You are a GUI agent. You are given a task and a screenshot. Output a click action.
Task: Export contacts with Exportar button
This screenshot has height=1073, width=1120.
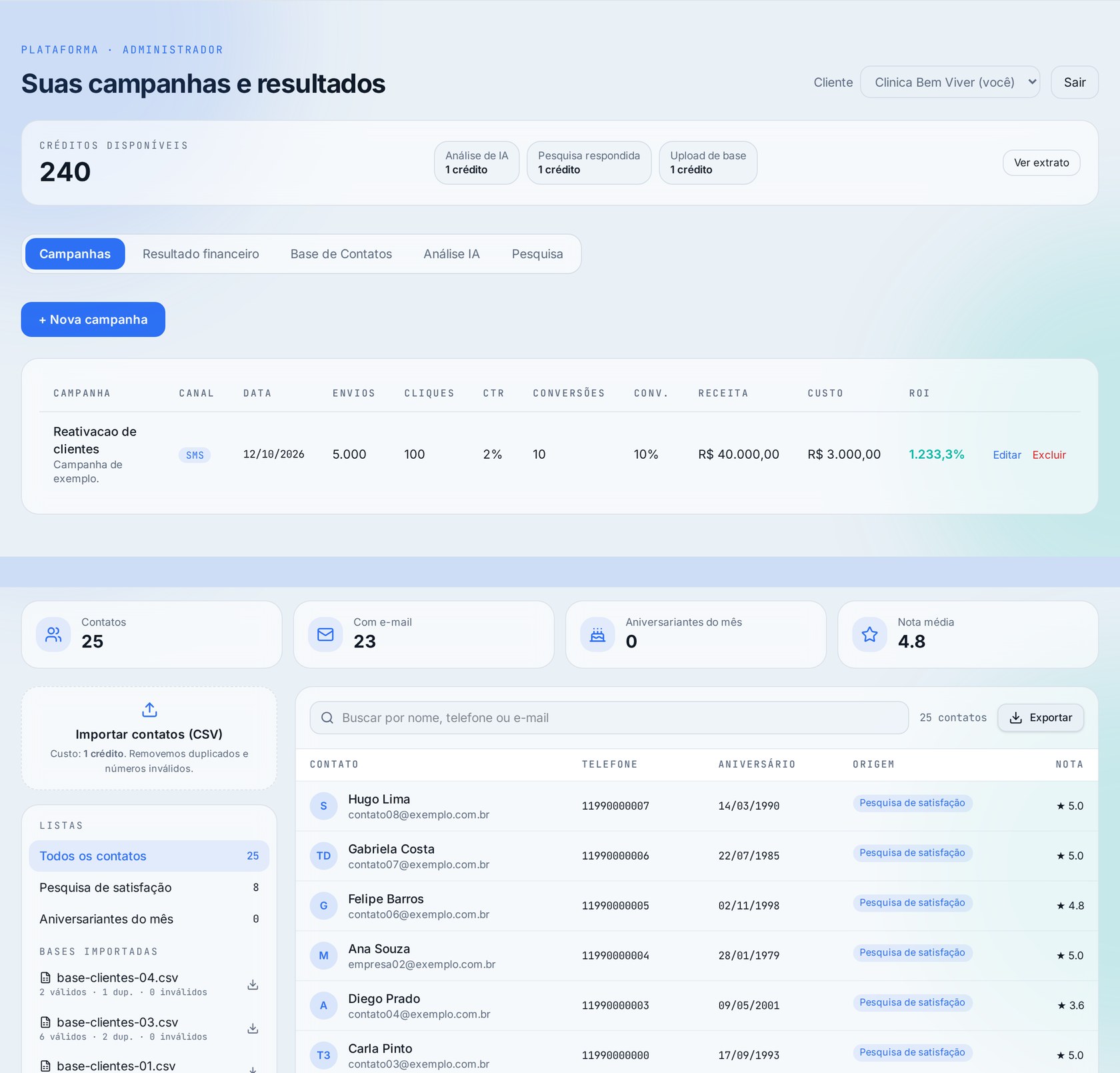1041,718
